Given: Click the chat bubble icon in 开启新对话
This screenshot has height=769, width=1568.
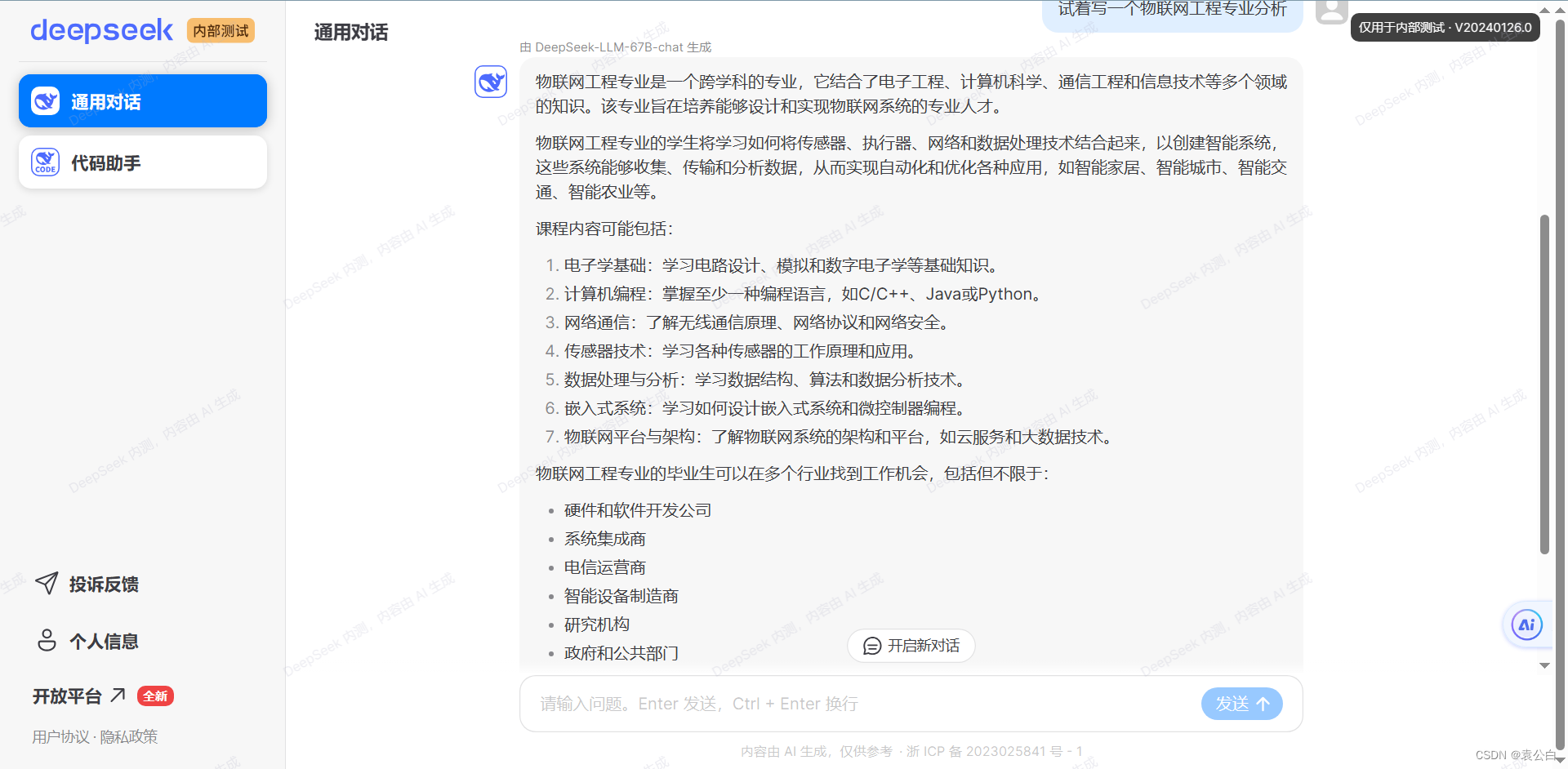Looking at the screenshot, I should (x=872, y=646).
